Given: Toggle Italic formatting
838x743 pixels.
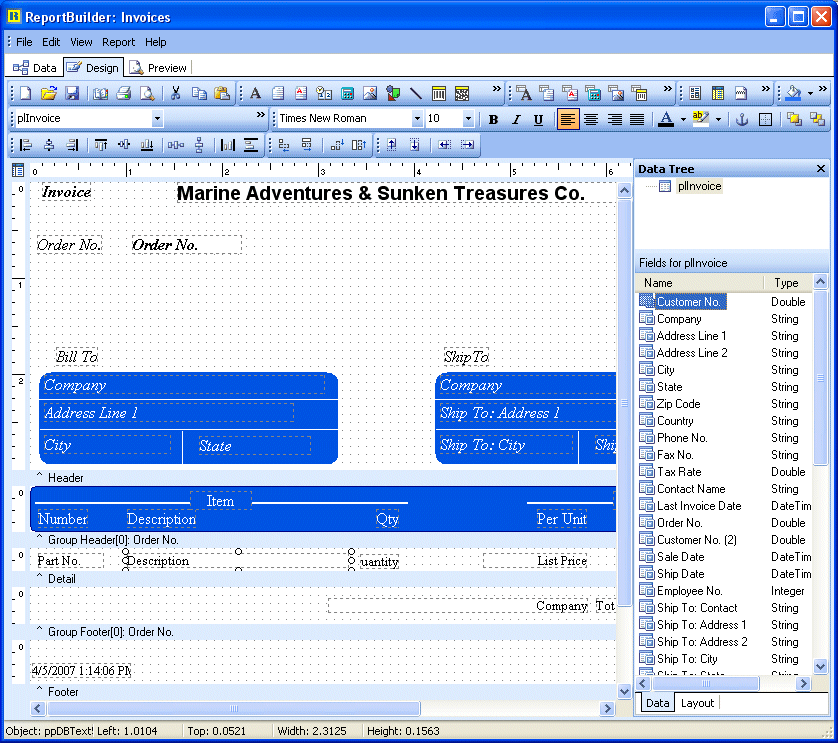Looking at the screenshot, I should click(516, 119).
